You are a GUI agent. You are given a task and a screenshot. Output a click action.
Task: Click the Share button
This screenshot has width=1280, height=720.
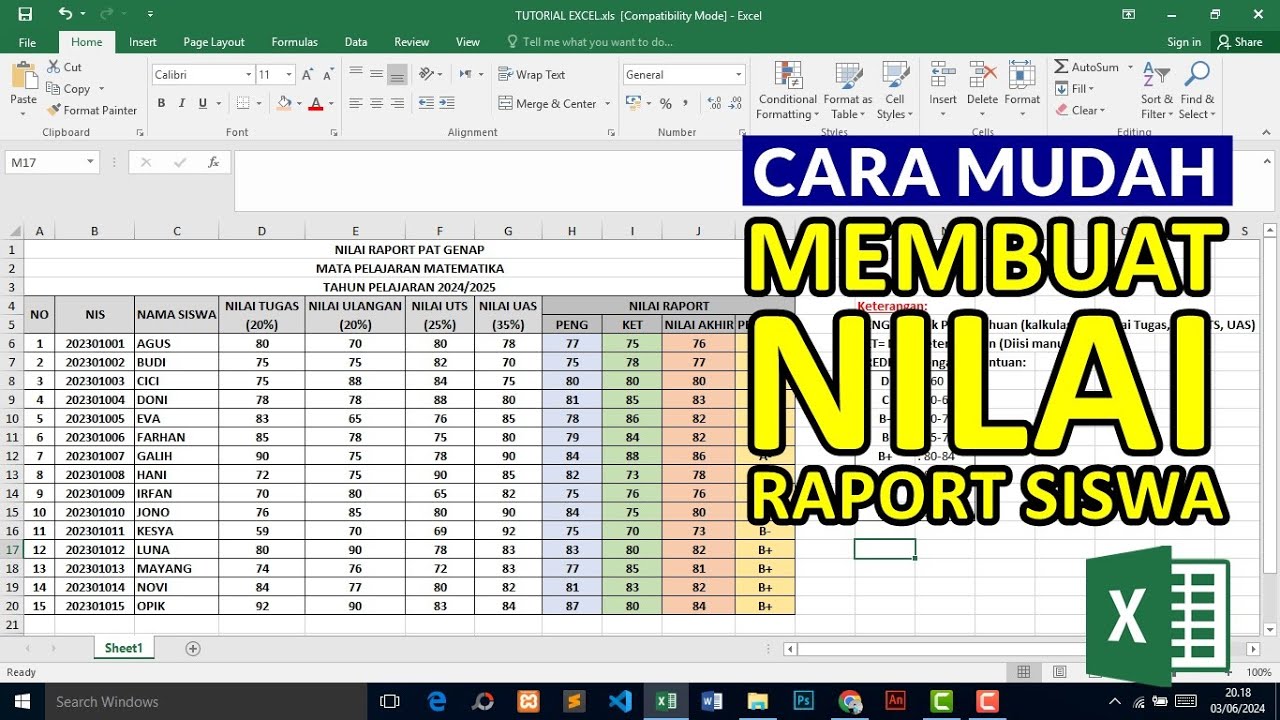click(x=1240, y=42)
